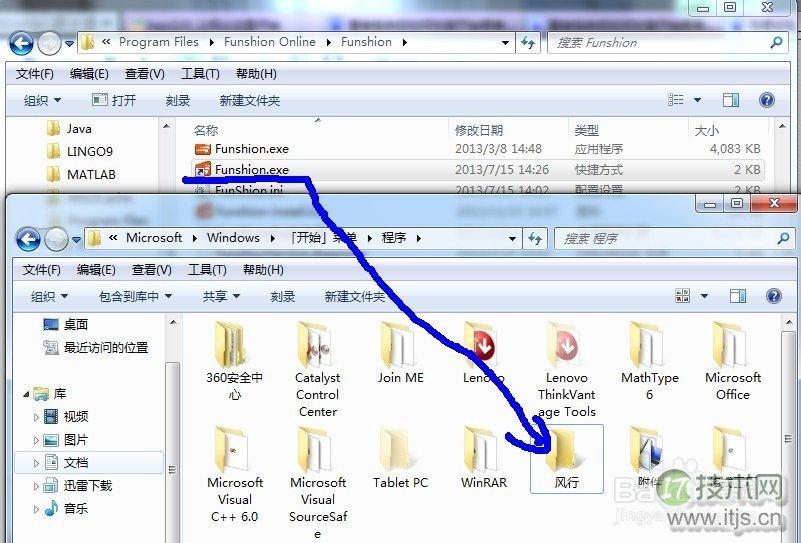The height and width of the screenshot is (543, 801).
Task: Open view options arrow in 程序 window
Action: coord(704,296)
